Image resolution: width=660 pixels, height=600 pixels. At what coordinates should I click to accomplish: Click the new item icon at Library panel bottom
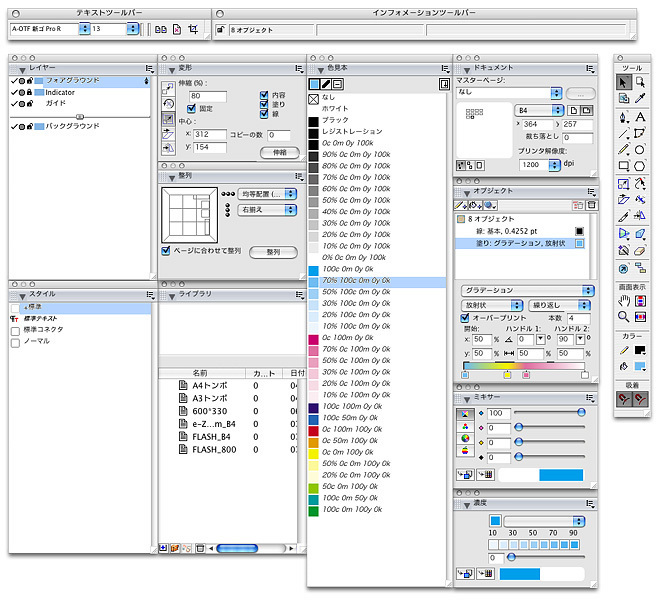point(163,548)
